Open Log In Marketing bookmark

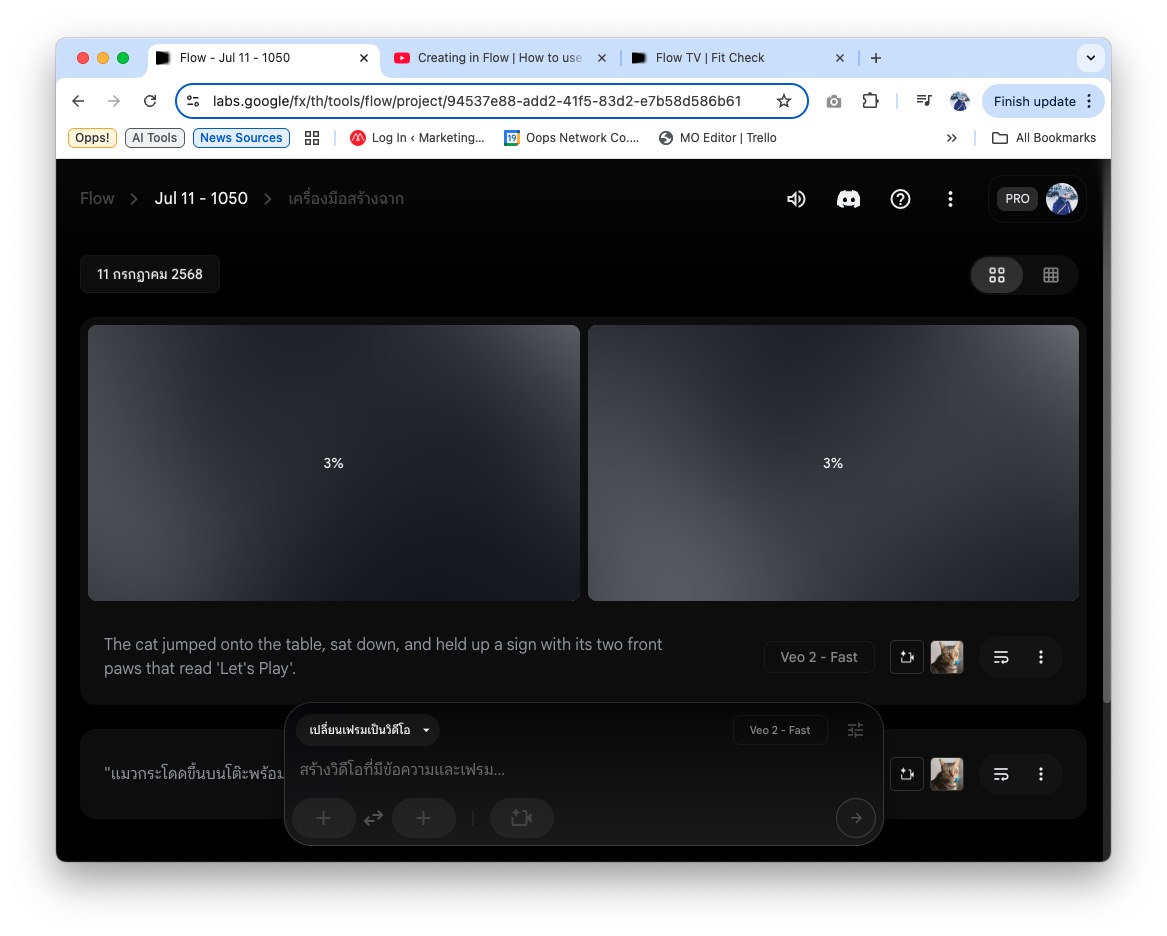(x=417, y=138)
